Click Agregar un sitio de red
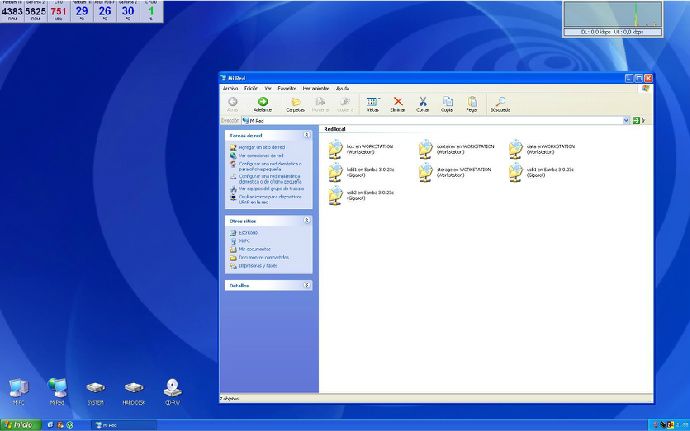 (261, 147)
